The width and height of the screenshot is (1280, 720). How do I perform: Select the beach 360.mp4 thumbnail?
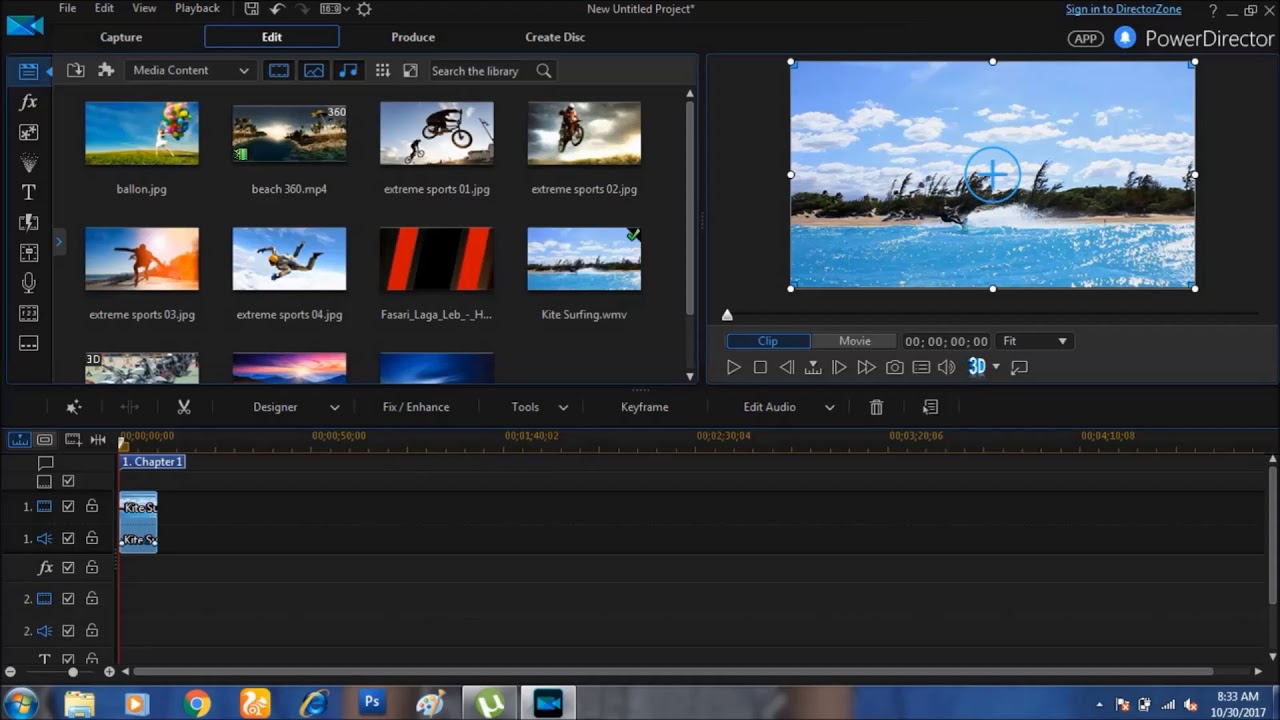click(x=289, y=133)
